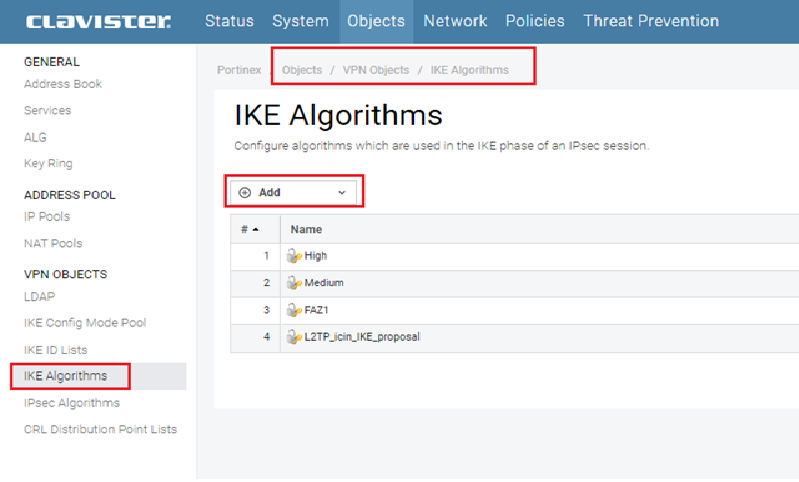Go to Threat Prevention section

point(651,21)
